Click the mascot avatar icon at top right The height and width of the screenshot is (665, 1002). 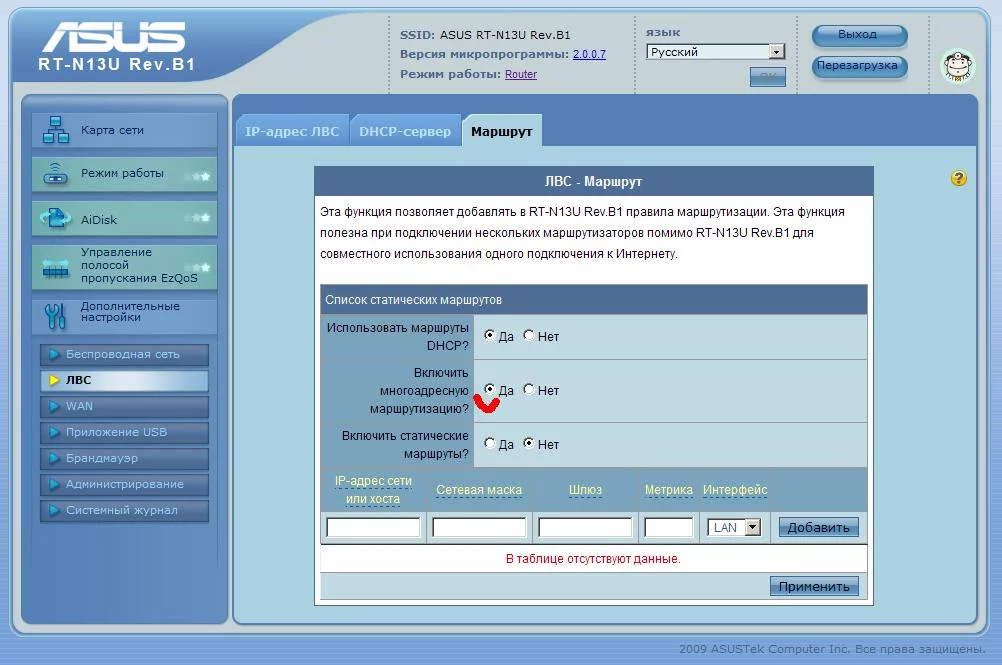[958, 66]
